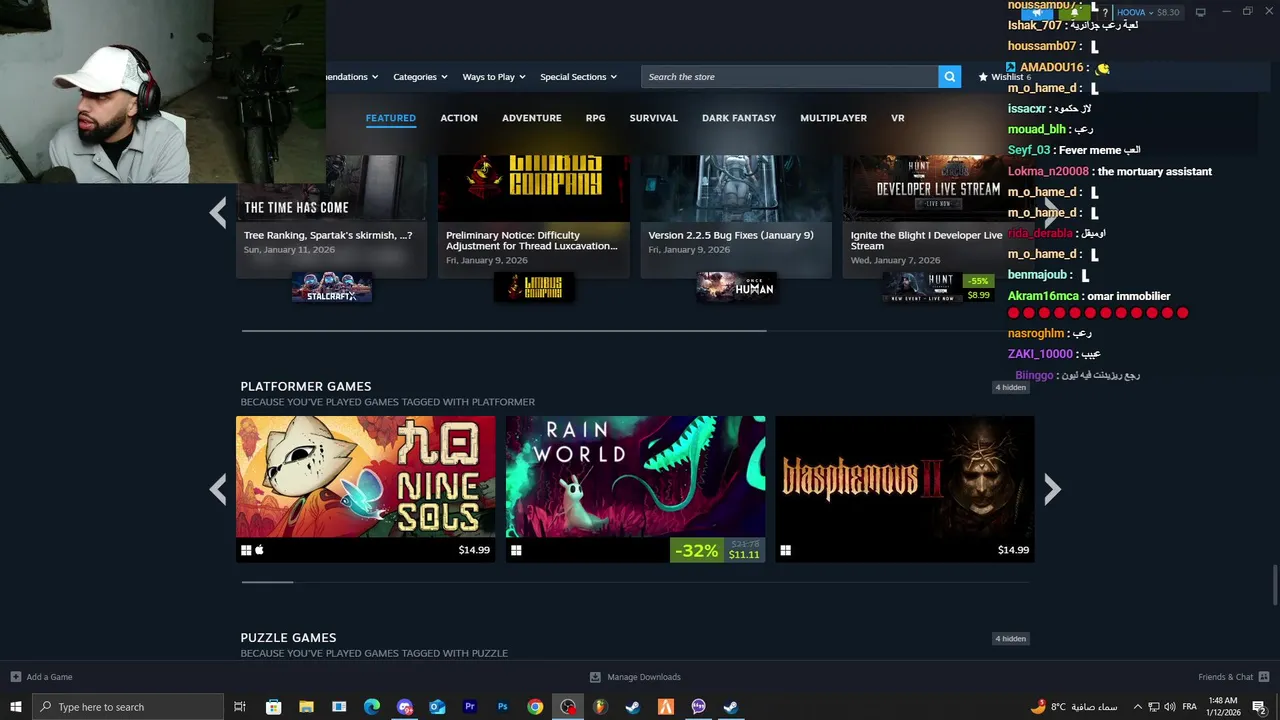Launch Microsoft Store from the taskbar
This screenshot has height=720, width=1280.
(273, 707)
